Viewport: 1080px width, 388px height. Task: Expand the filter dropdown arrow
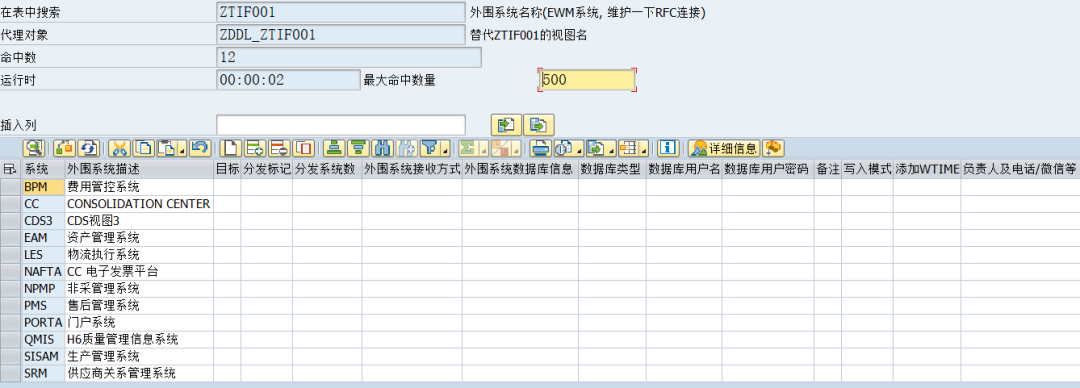[446, 148]
